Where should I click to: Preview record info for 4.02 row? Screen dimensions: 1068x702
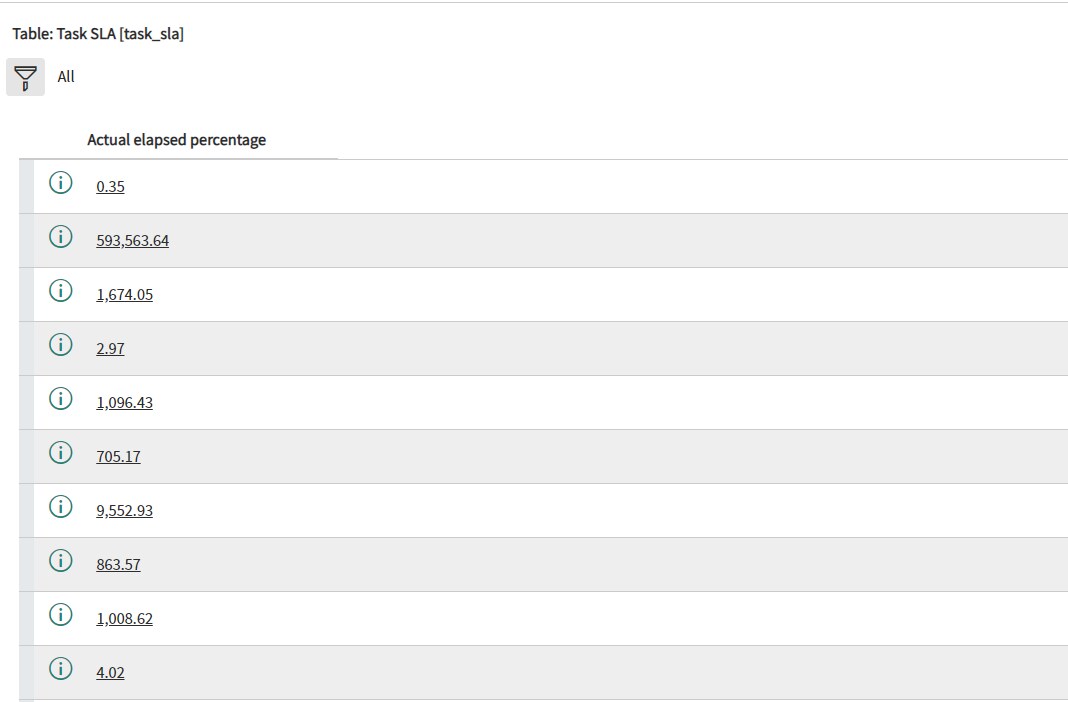pos(61,669)
